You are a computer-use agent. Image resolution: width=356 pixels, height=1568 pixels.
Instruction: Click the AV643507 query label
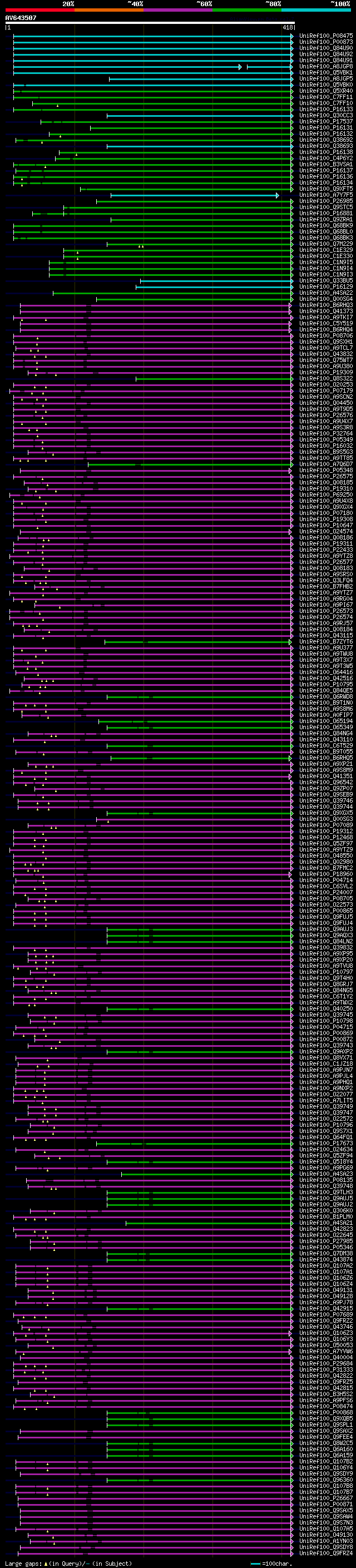[x=21, y=18]
